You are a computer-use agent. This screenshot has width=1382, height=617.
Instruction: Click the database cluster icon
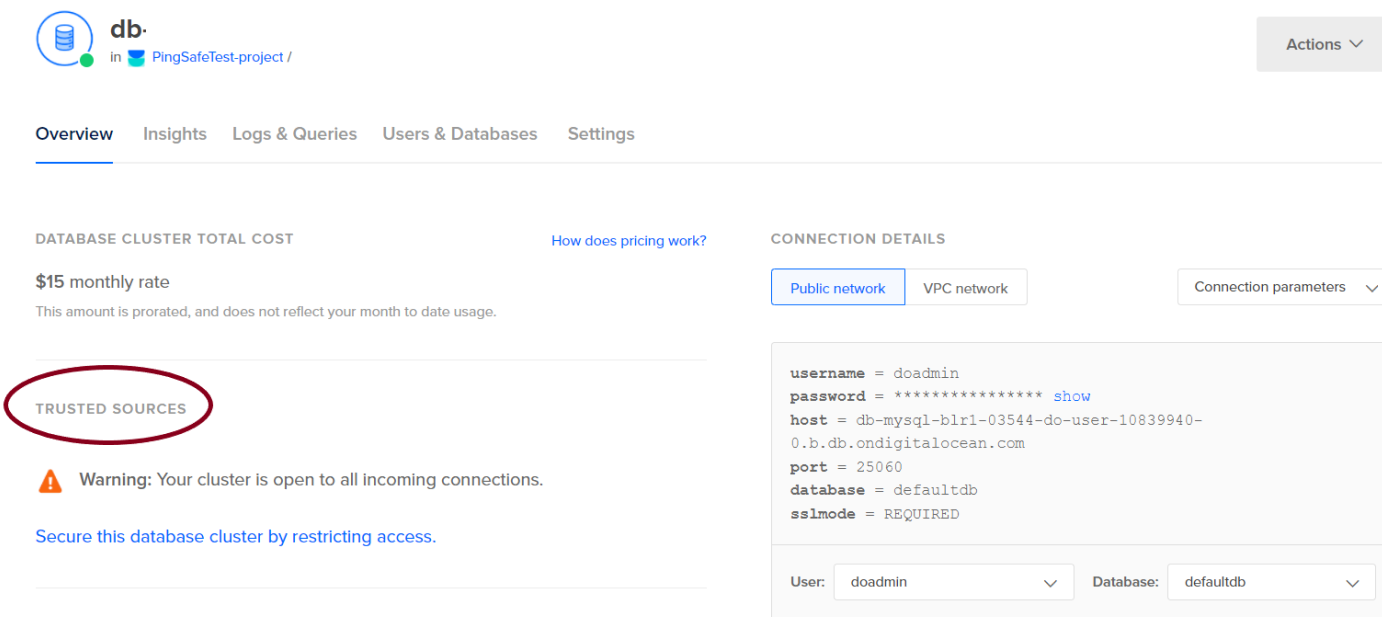[x=64, y=38]
